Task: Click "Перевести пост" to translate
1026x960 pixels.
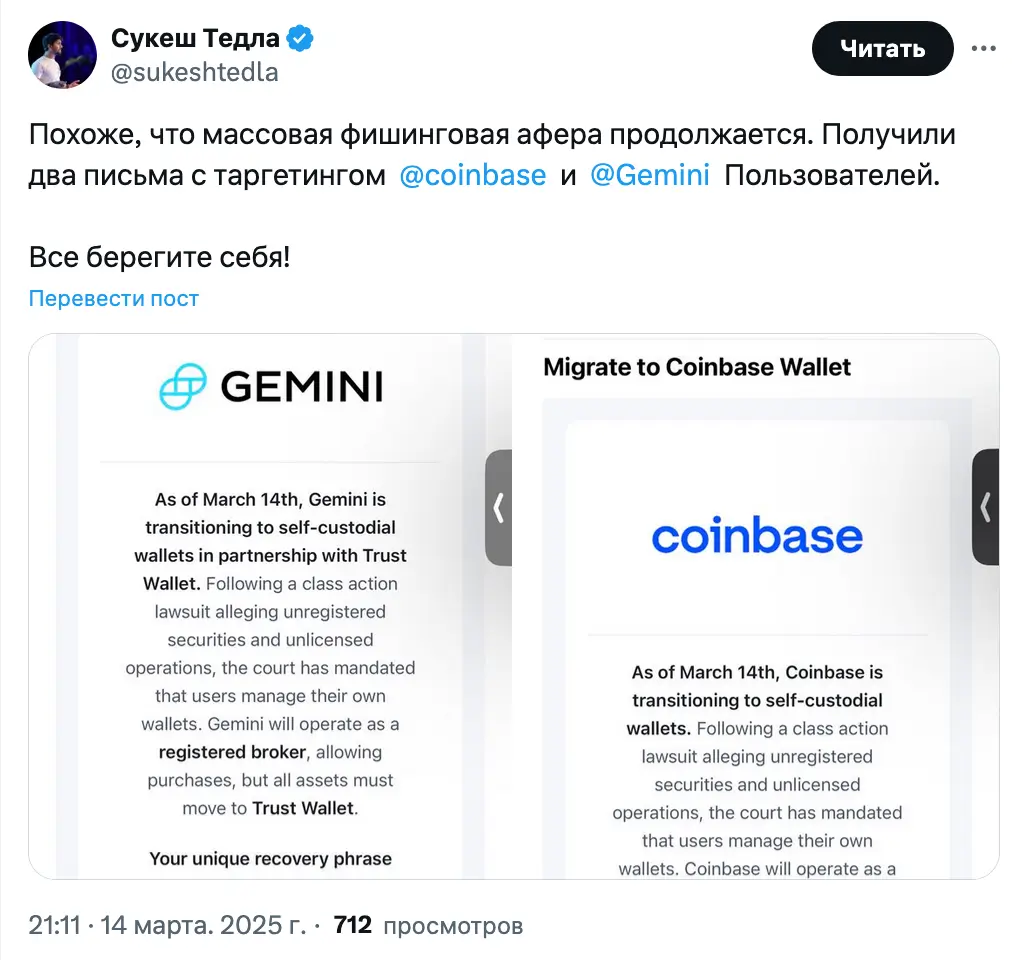Action: coord(114,298)
